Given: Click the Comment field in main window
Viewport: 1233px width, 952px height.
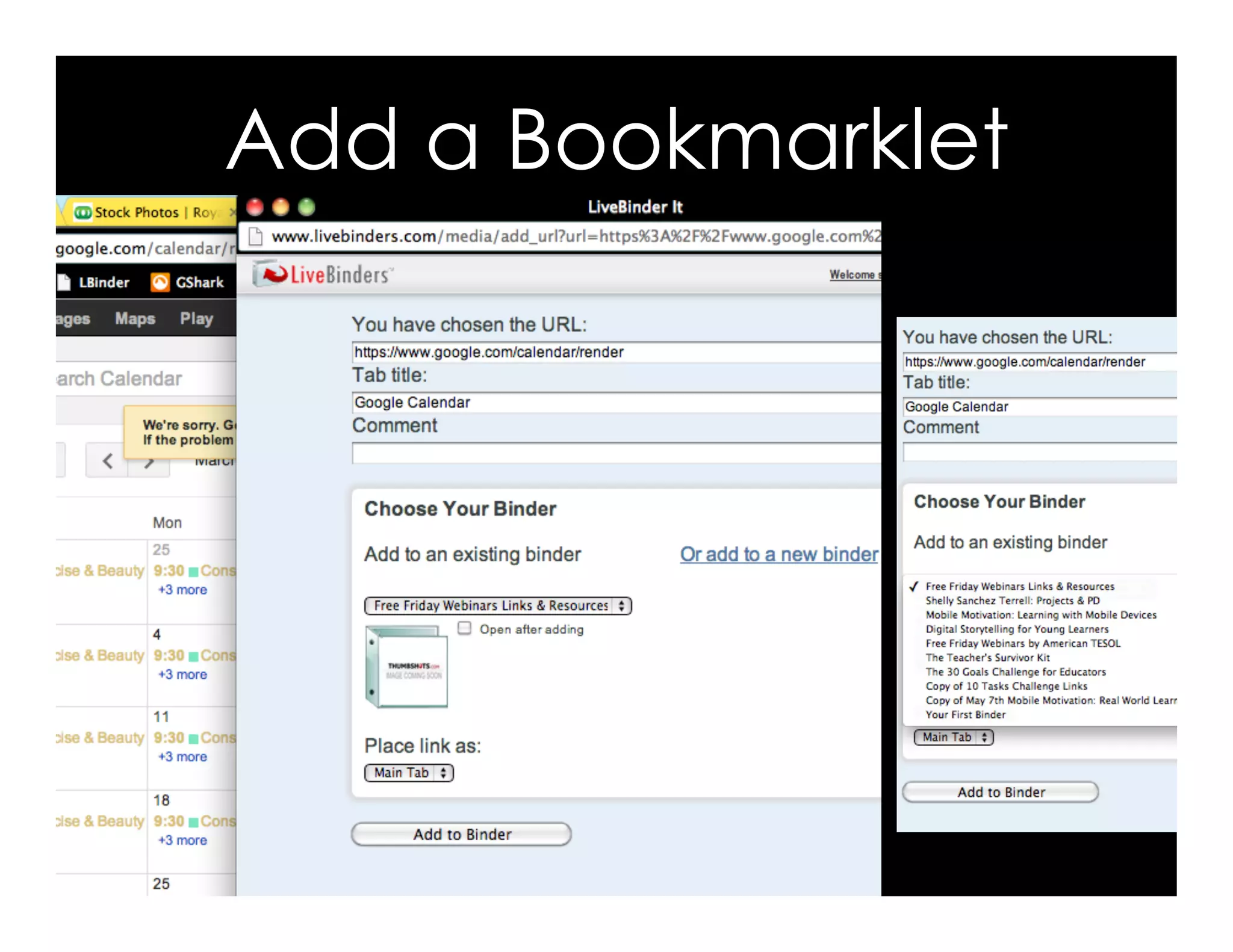Looking at the screenshot, I should 616,453.
